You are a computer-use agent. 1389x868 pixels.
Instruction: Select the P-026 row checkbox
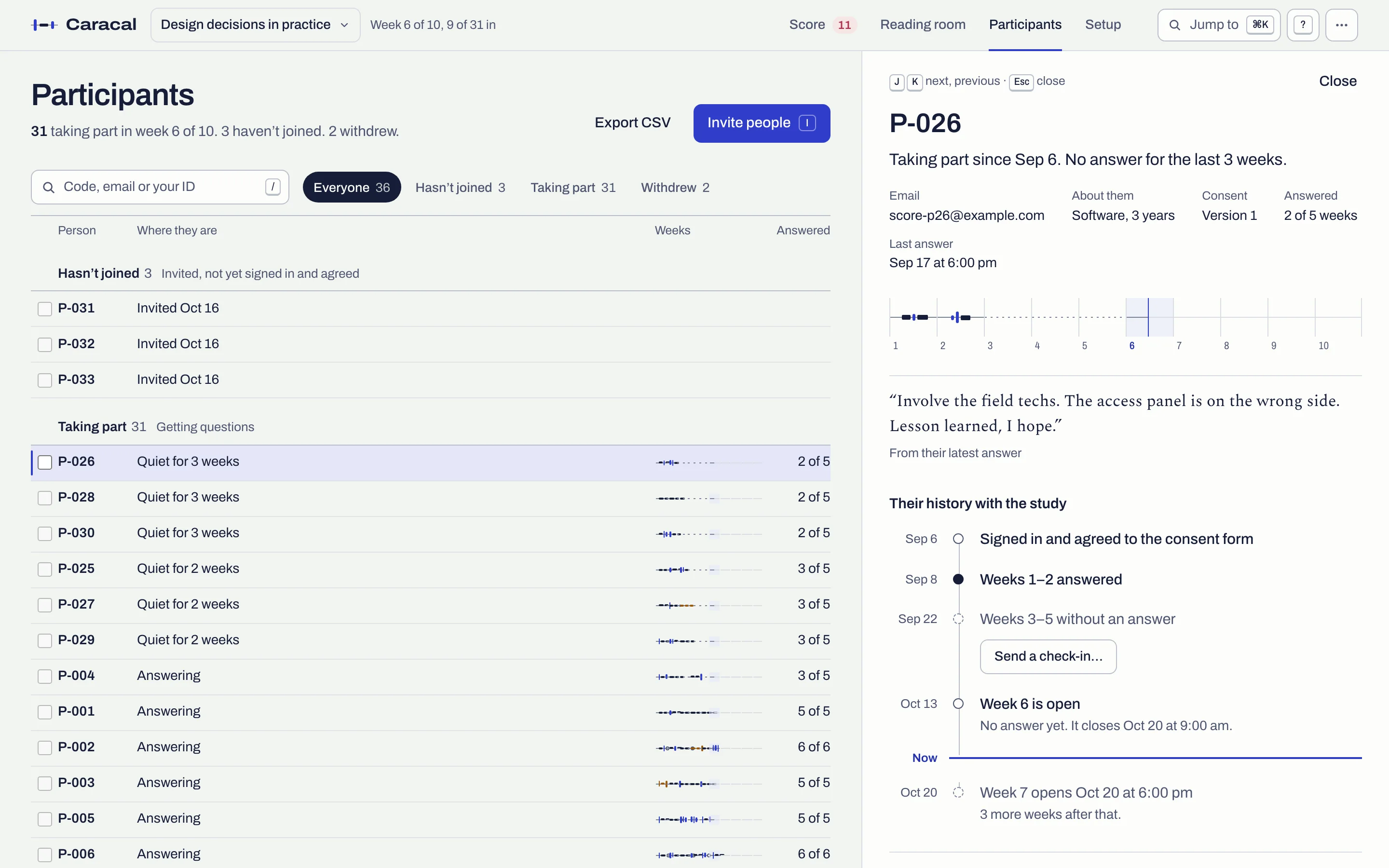click(x=45, y=462)
